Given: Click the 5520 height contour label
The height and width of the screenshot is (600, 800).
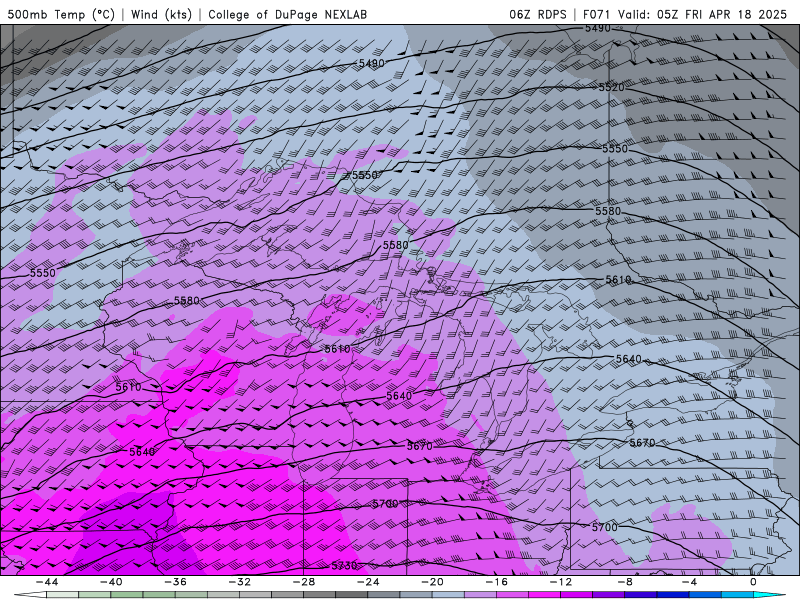Looking at the screenshot, I should (x=611, y=87).
